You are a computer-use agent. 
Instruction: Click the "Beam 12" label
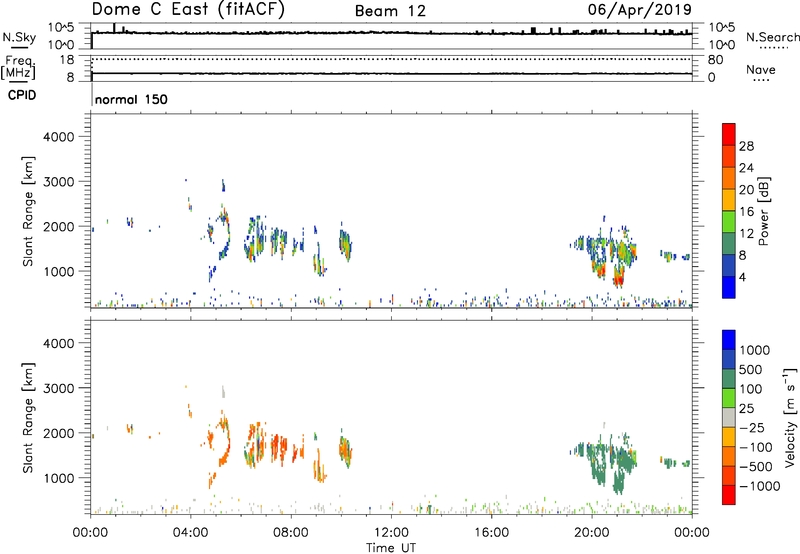(x=390, y=11)
